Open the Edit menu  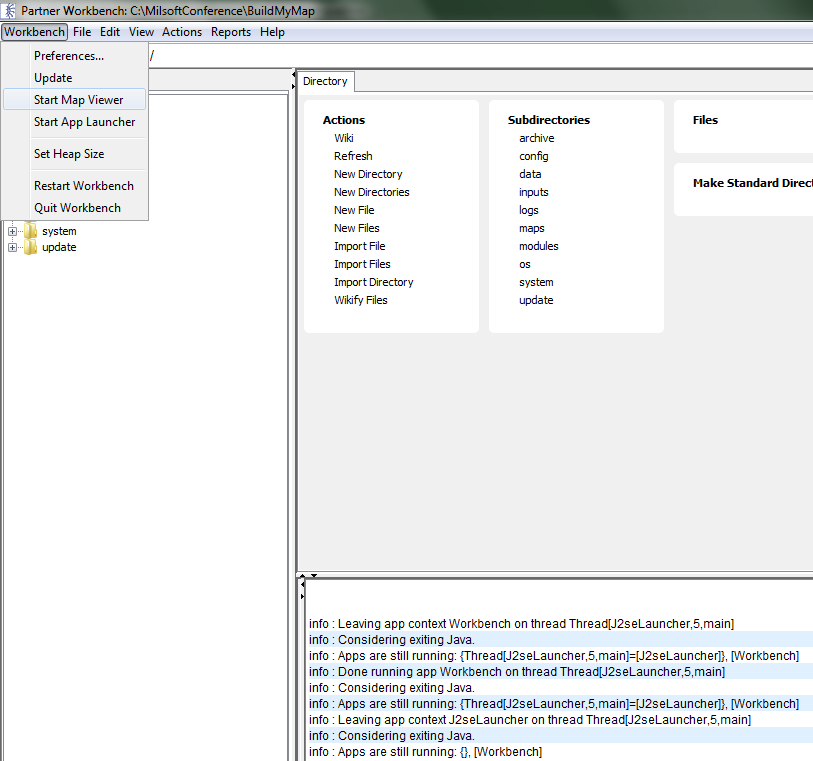(x=110, y=32)
